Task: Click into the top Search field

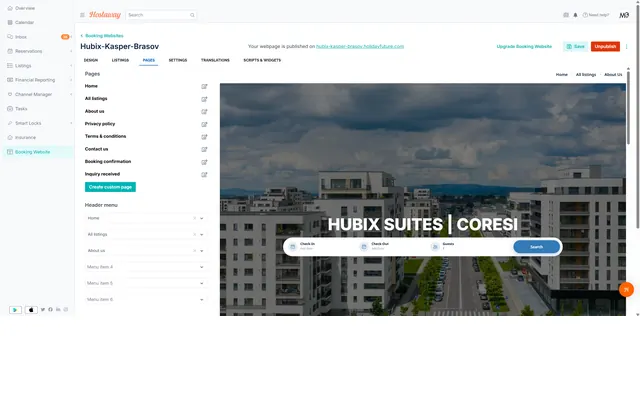Action: click(161, 15)
